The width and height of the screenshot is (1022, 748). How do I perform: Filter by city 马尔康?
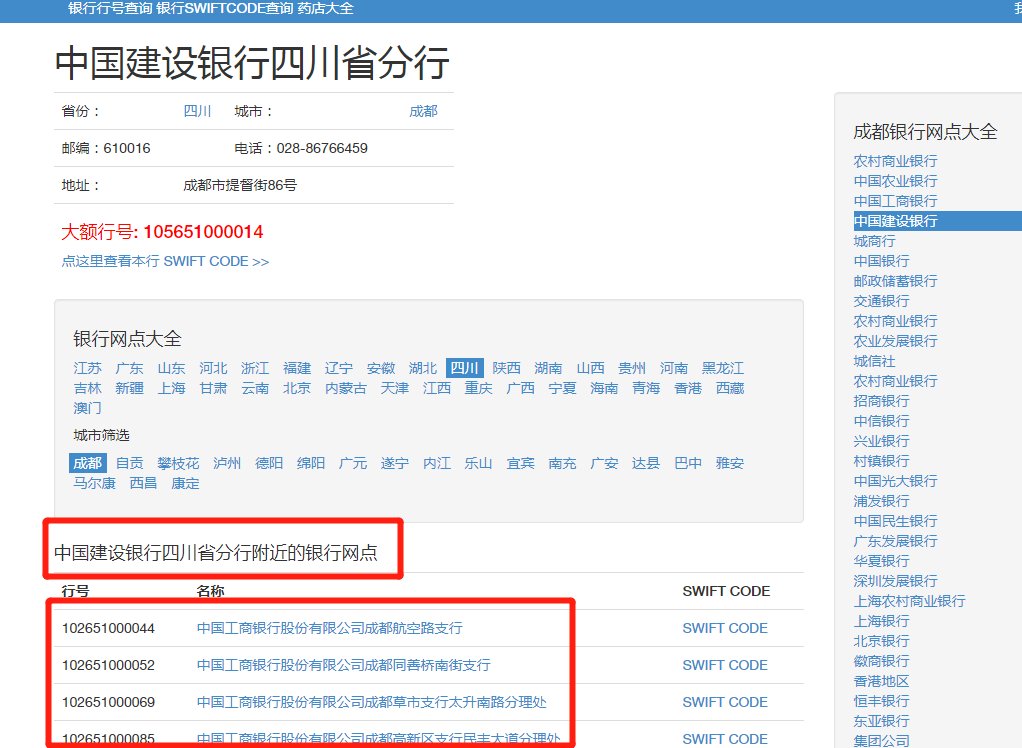[95, 483]
